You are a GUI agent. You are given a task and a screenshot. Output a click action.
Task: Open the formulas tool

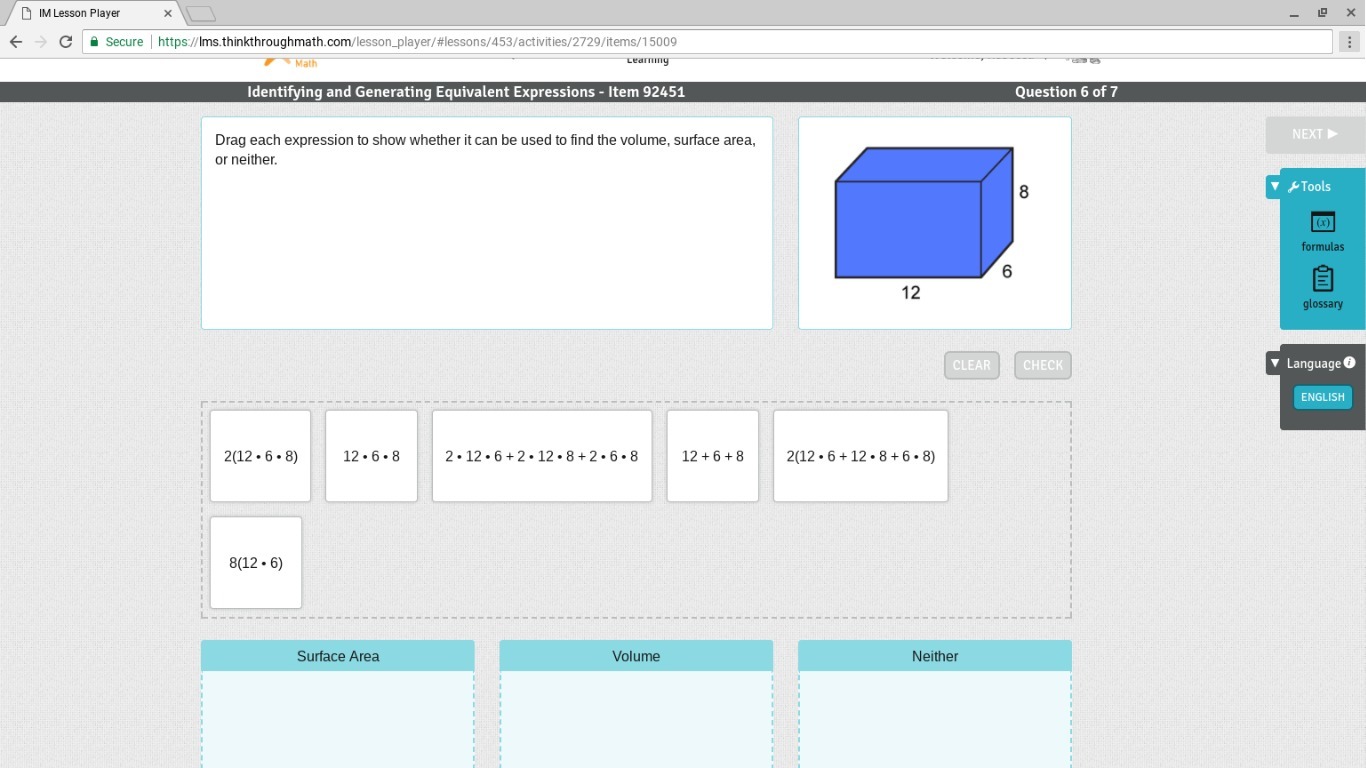[1322, 231]
